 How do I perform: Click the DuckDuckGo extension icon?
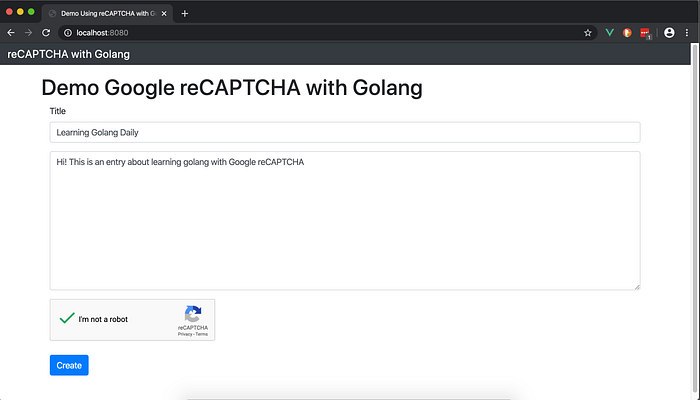tap(627, 33)
